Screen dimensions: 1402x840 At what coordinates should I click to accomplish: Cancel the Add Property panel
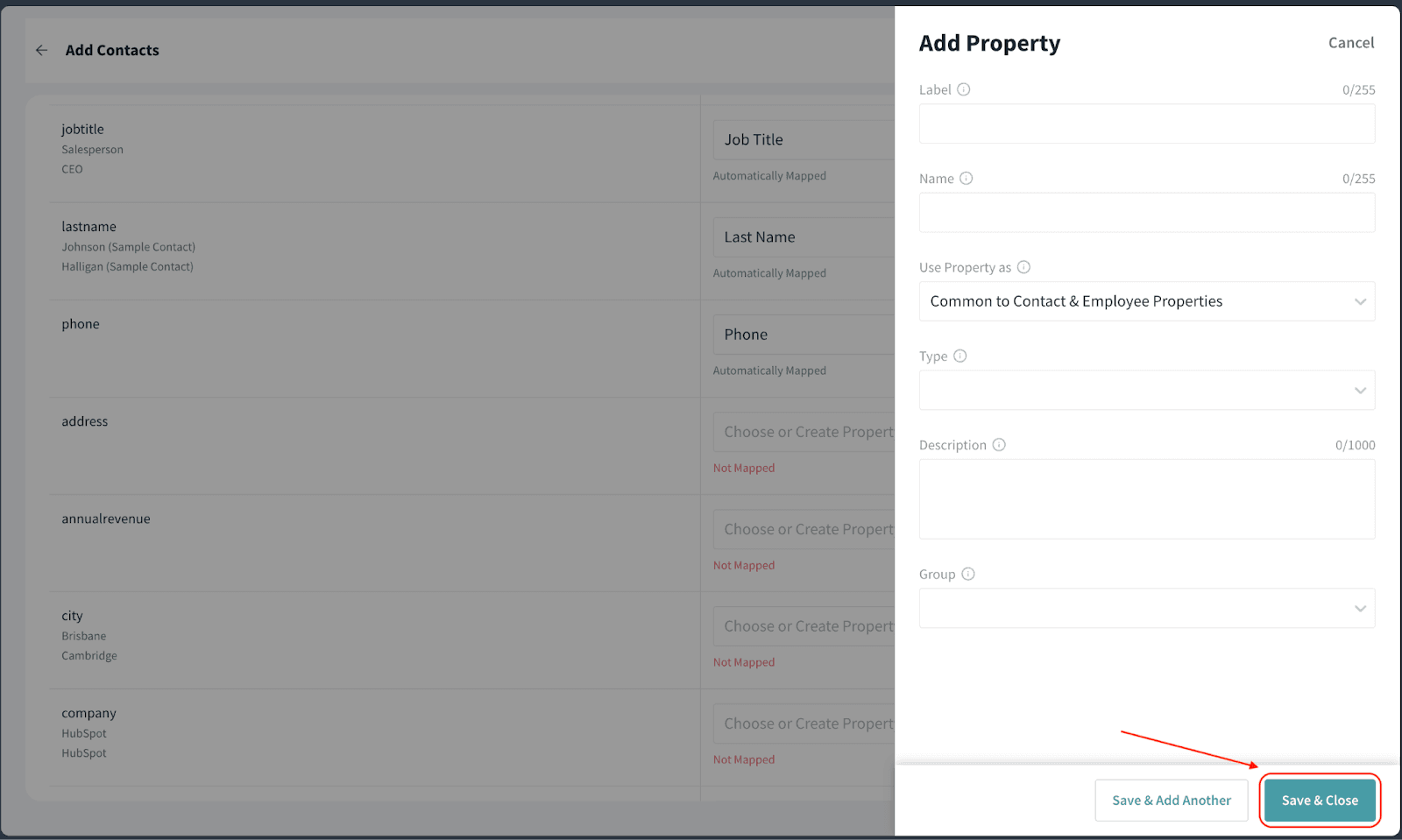click(1351, 43)
